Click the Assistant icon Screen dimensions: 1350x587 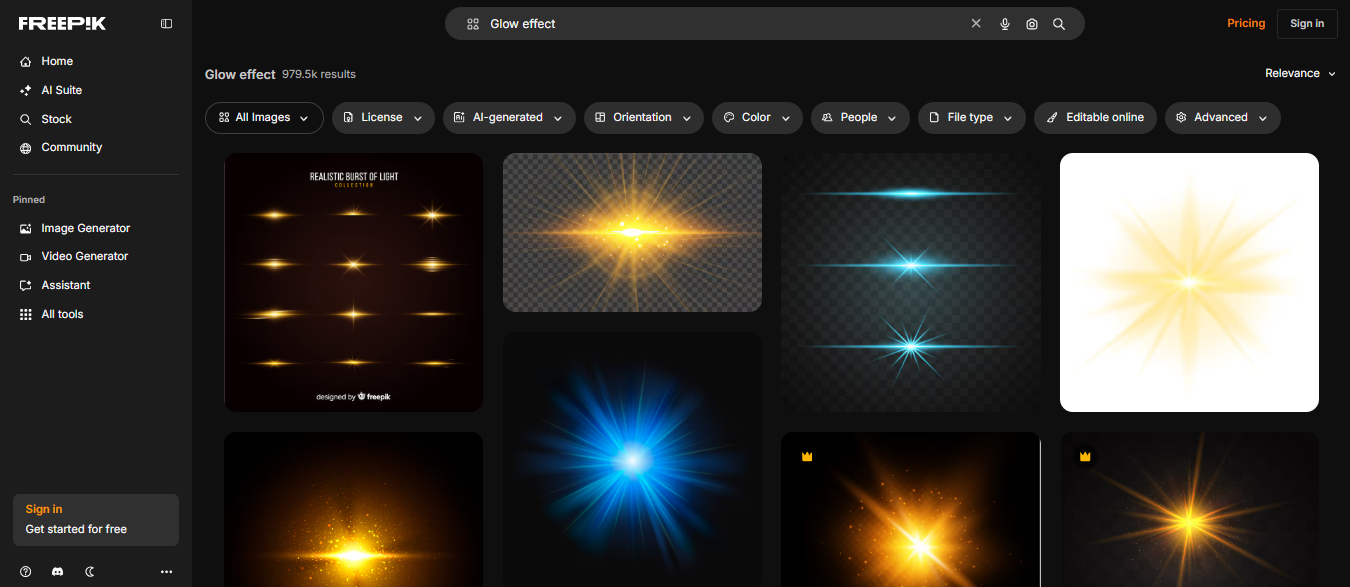[26, 286]
